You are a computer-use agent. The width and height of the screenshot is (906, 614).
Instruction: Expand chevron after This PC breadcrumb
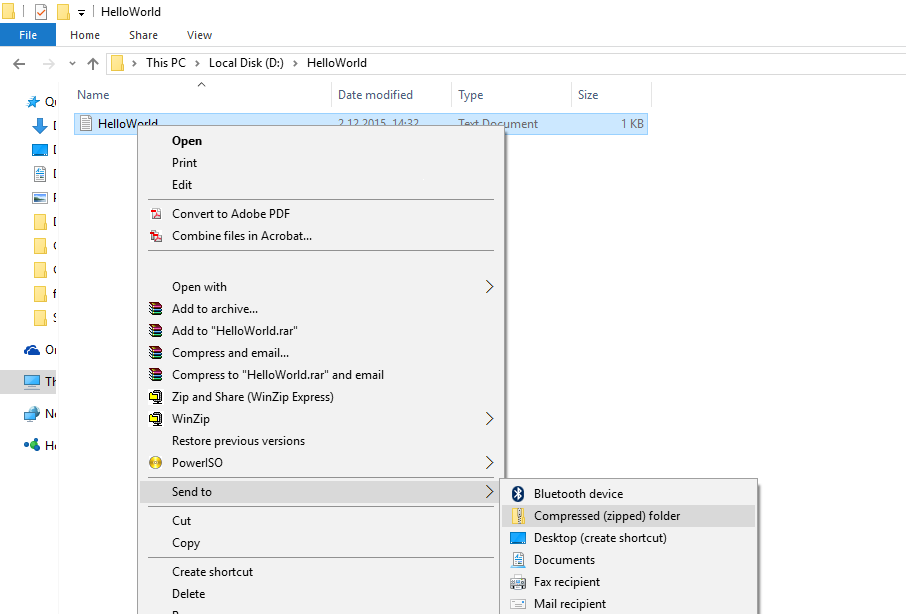(x=197, y=63)
